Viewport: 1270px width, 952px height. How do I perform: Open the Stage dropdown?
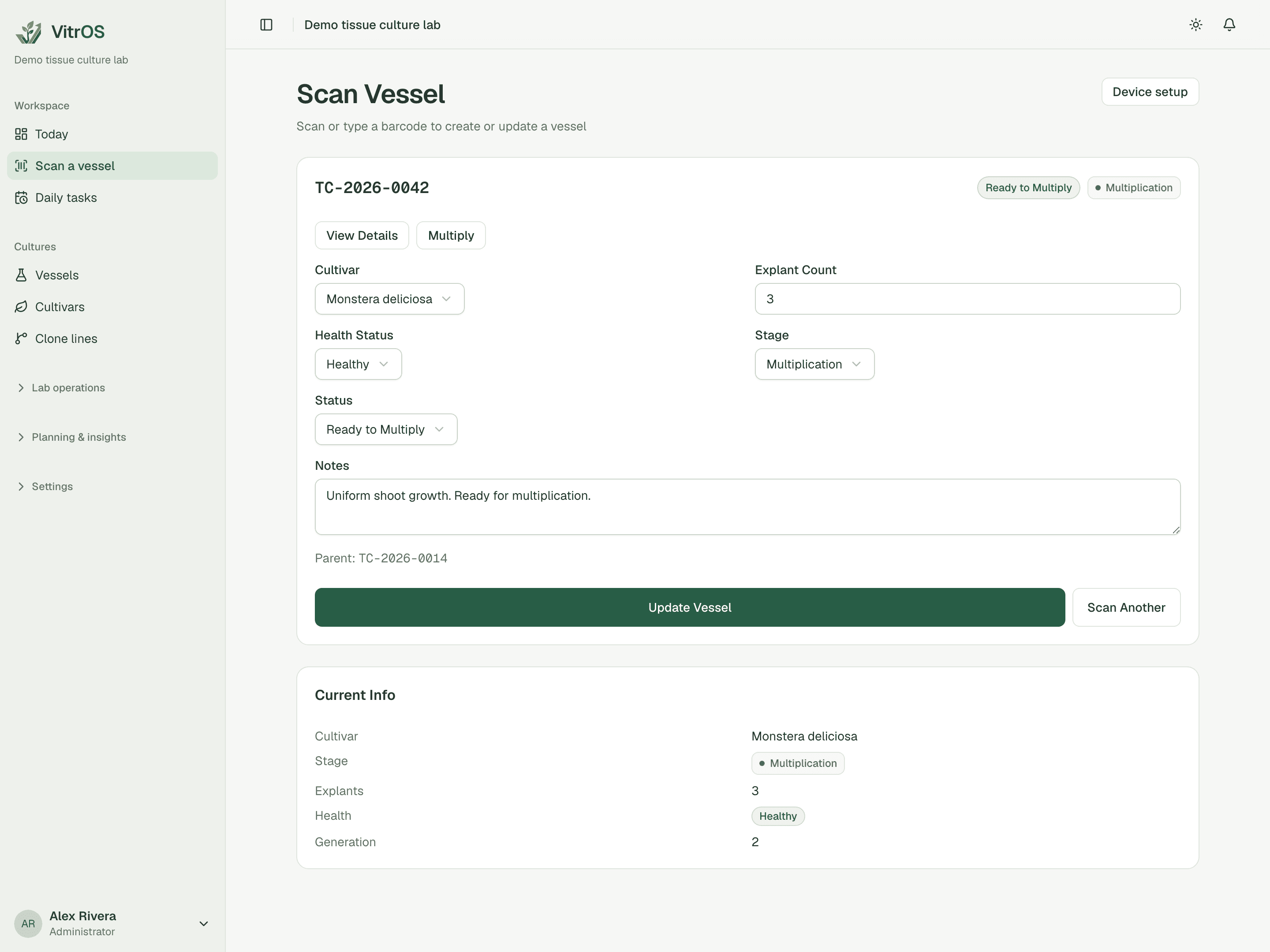click(x=814, y=364)
